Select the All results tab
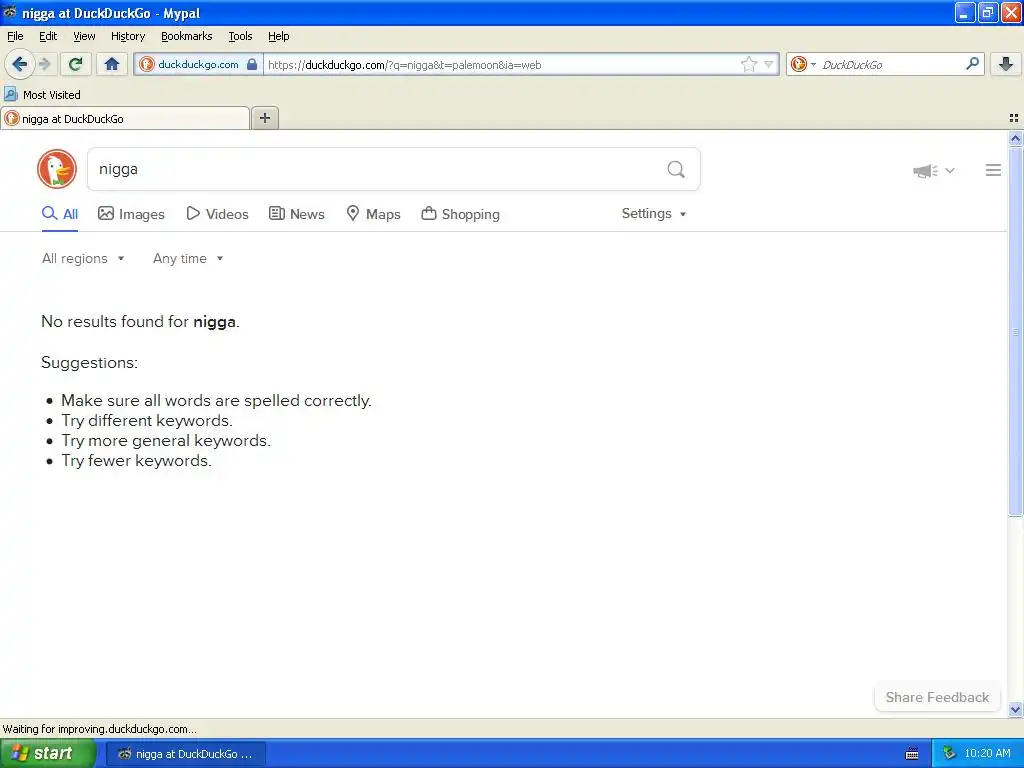 tap(60, 214)
